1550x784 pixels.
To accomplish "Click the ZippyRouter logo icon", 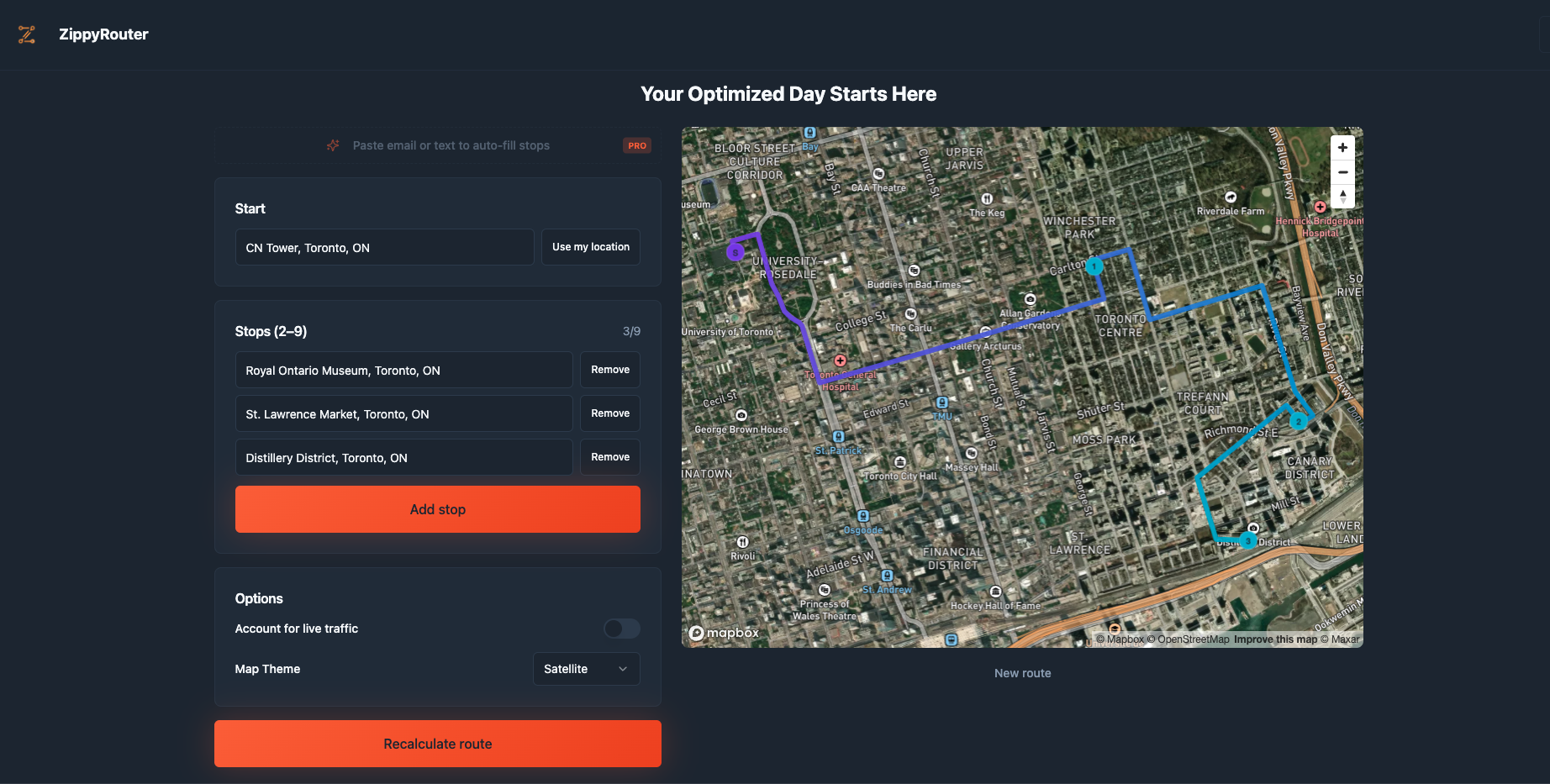I will [26, 34].
